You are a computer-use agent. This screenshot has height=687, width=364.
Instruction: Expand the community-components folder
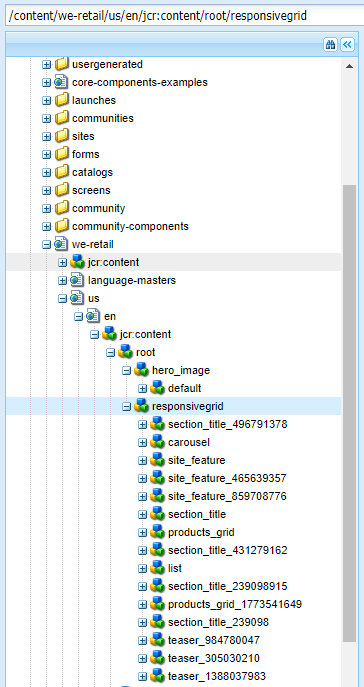46,226
